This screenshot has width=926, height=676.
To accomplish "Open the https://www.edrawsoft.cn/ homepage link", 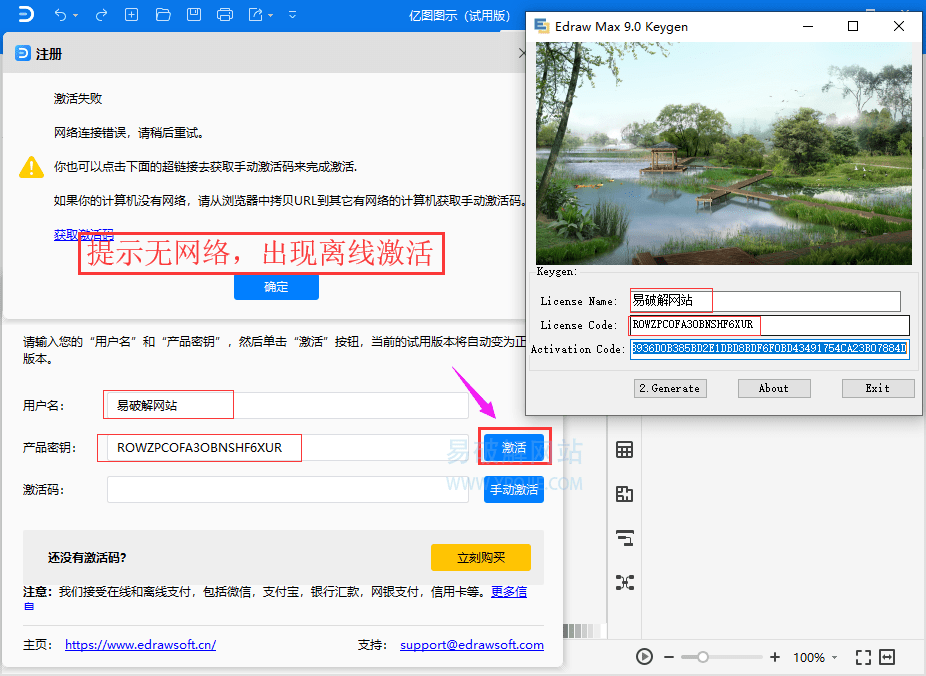I will coord(140,645).
